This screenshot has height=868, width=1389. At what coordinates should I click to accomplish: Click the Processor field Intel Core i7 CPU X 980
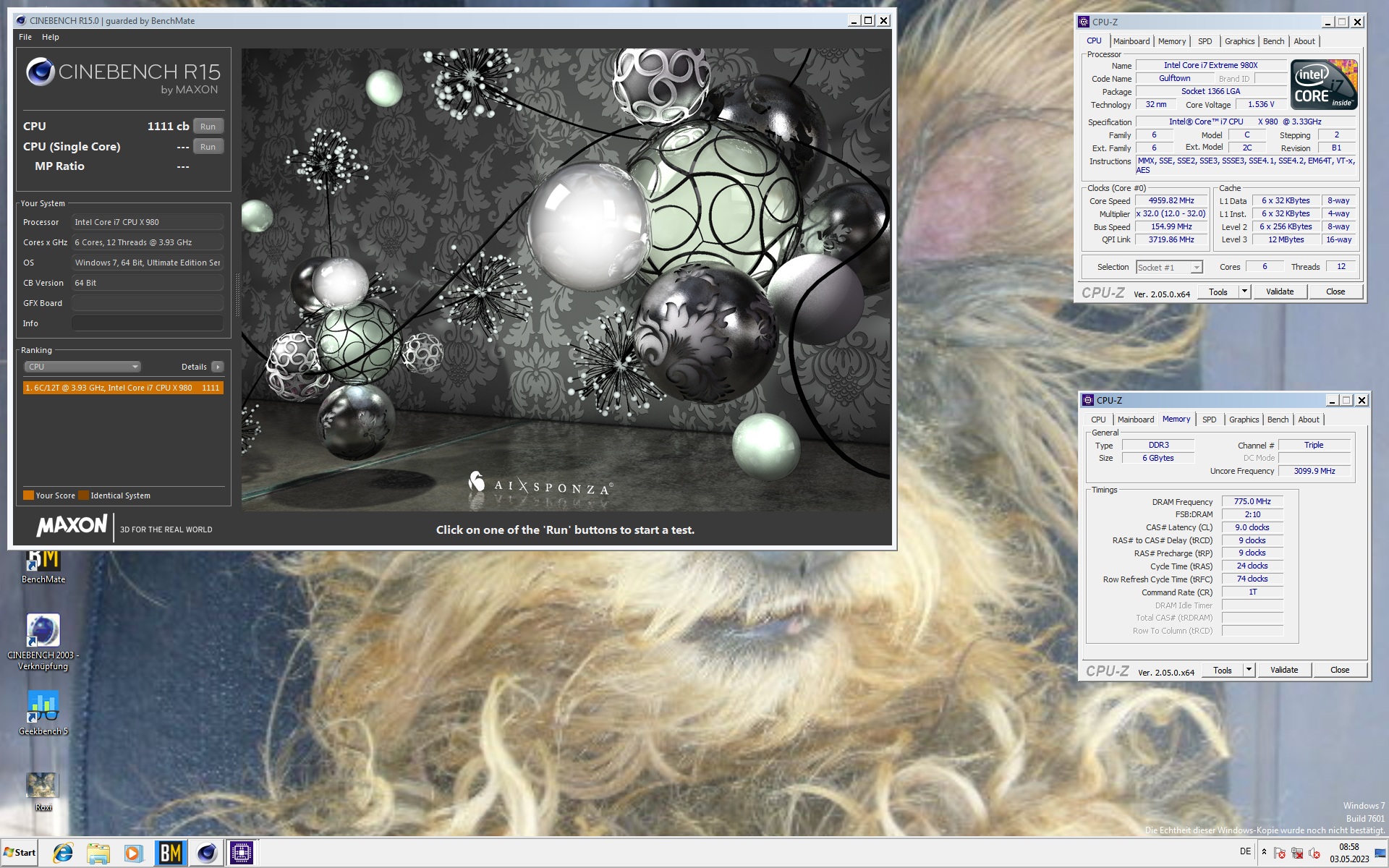[148, 222]
